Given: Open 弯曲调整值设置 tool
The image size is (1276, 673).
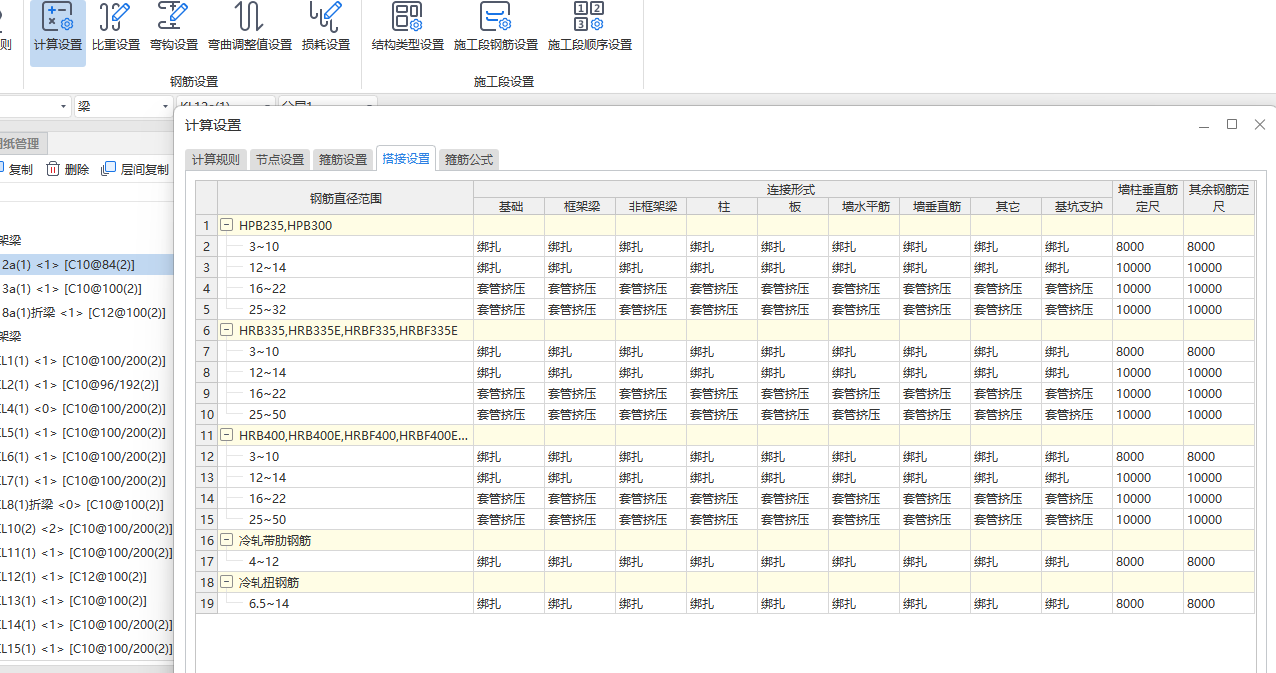Looking at the screenshot, I should click(250, 29).
